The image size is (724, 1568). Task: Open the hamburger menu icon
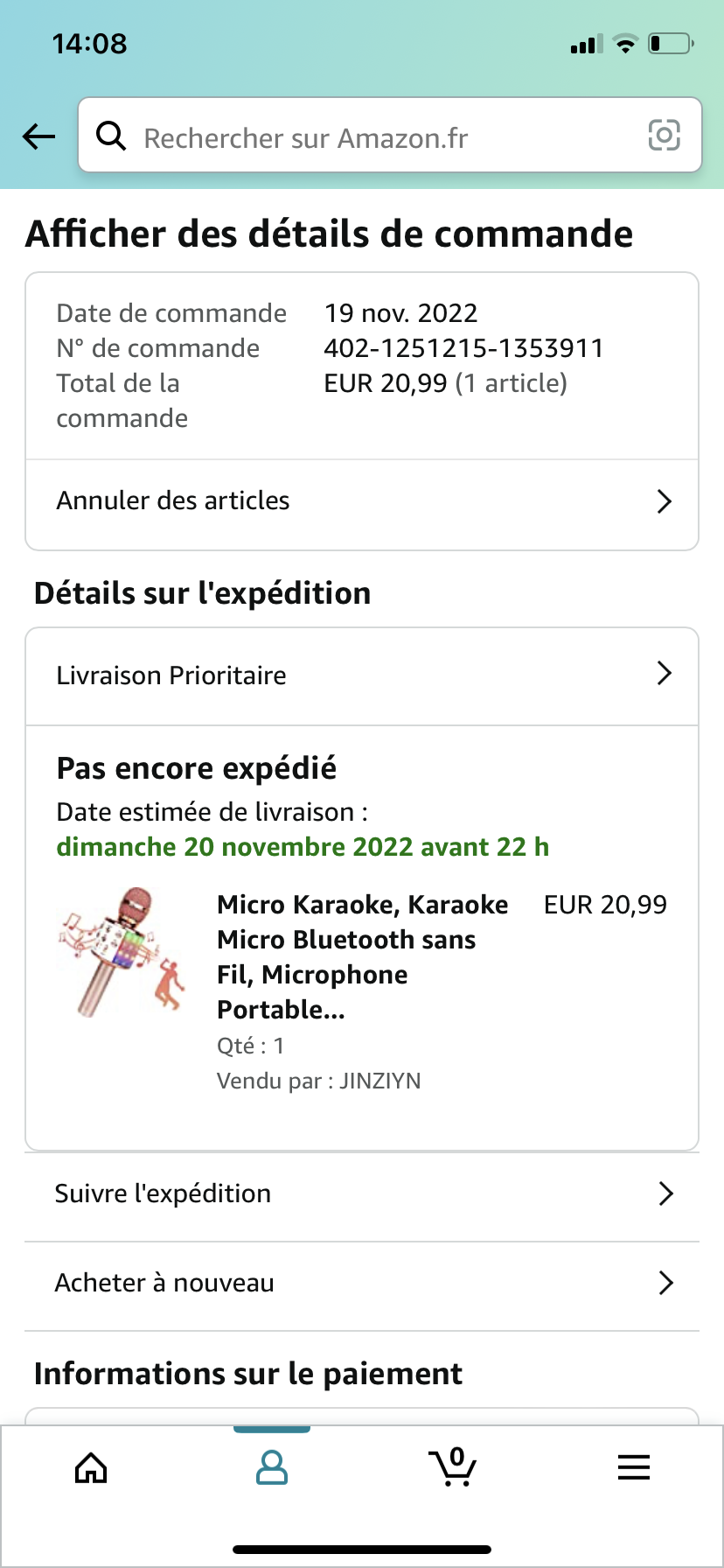[x=633, y=1467]
